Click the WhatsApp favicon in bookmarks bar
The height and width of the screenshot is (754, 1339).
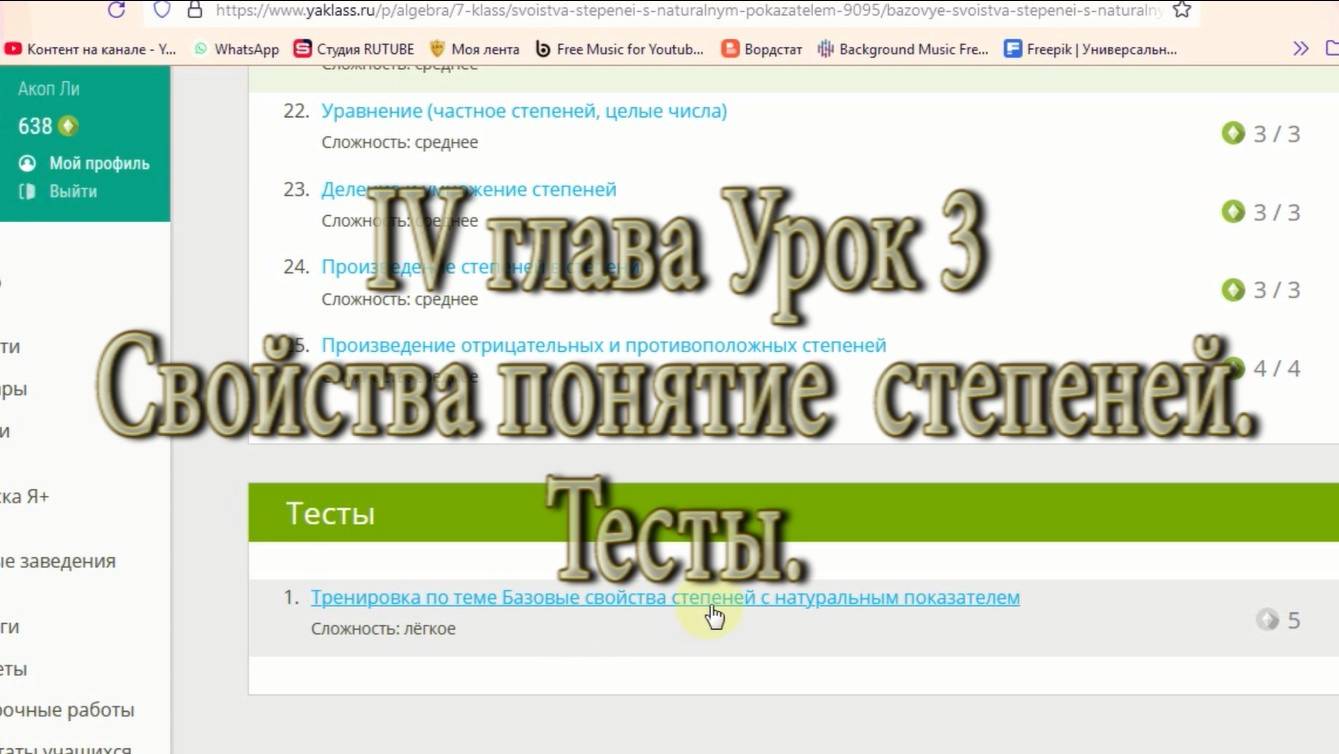click(201, 48)
